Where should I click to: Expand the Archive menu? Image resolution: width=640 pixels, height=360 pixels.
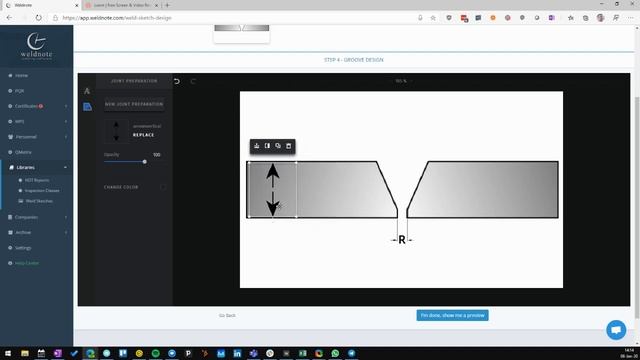(37, 232)
